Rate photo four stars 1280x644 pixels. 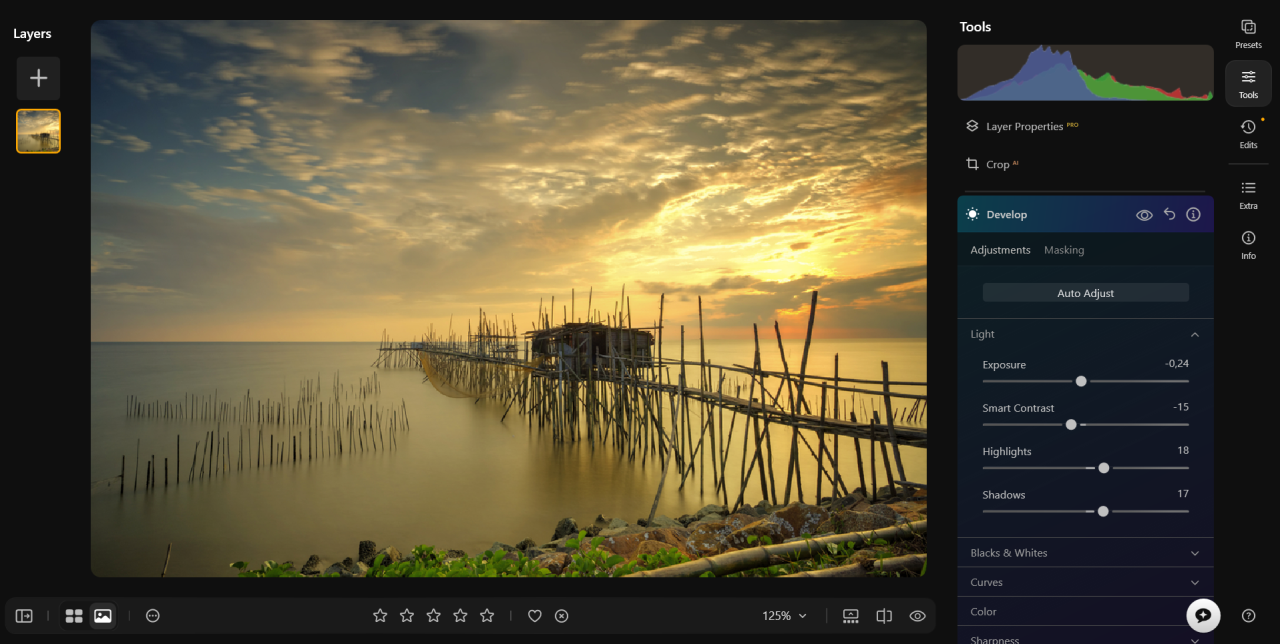[x=460, y=616]
